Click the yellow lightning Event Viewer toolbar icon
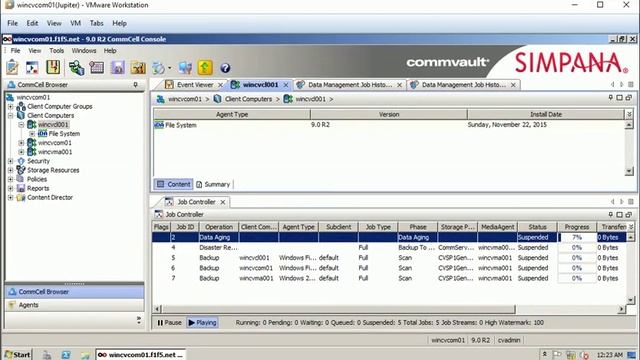Image resolution: width=640 pixels, height=360 pixels. (53, 67)
